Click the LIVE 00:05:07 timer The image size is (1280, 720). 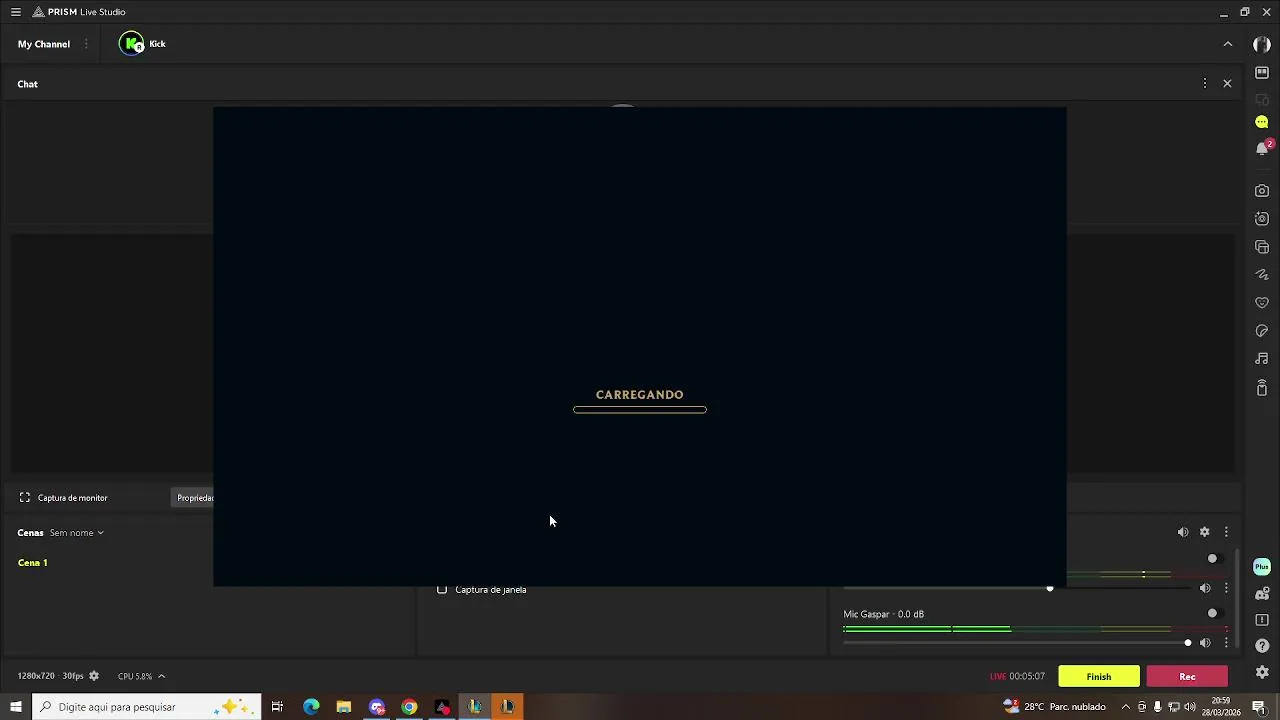1017,677
